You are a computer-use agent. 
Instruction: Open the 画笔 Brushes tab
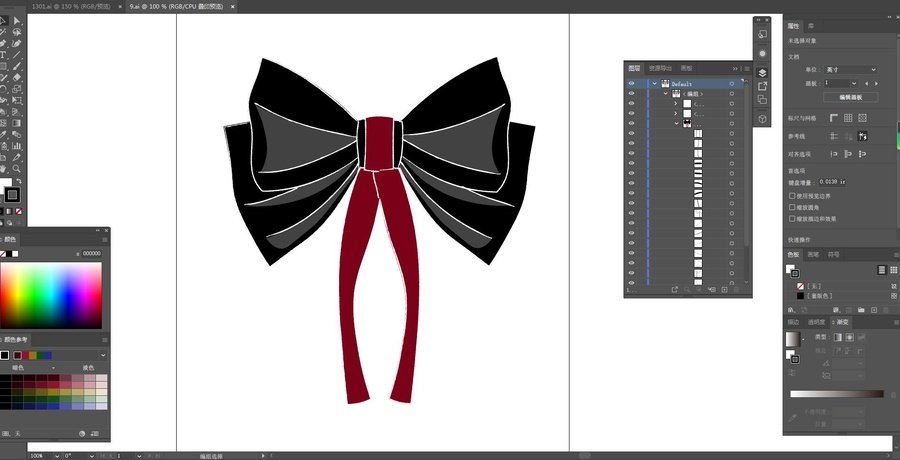point(813,254)
